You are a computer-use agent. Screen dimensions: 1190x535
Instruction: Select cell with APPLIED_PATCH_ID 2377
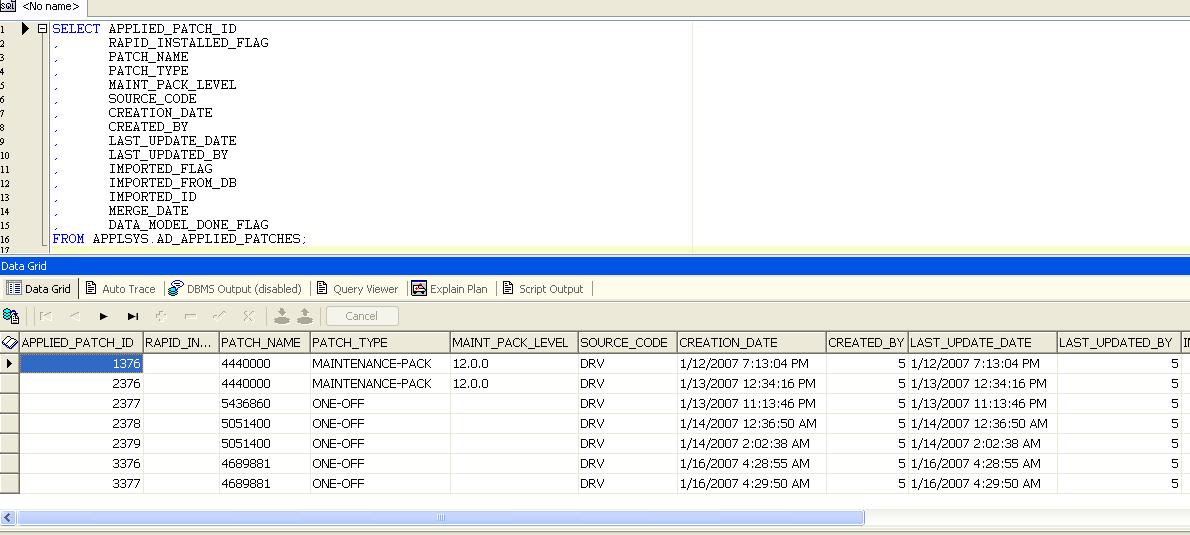[x=81, y=403]
